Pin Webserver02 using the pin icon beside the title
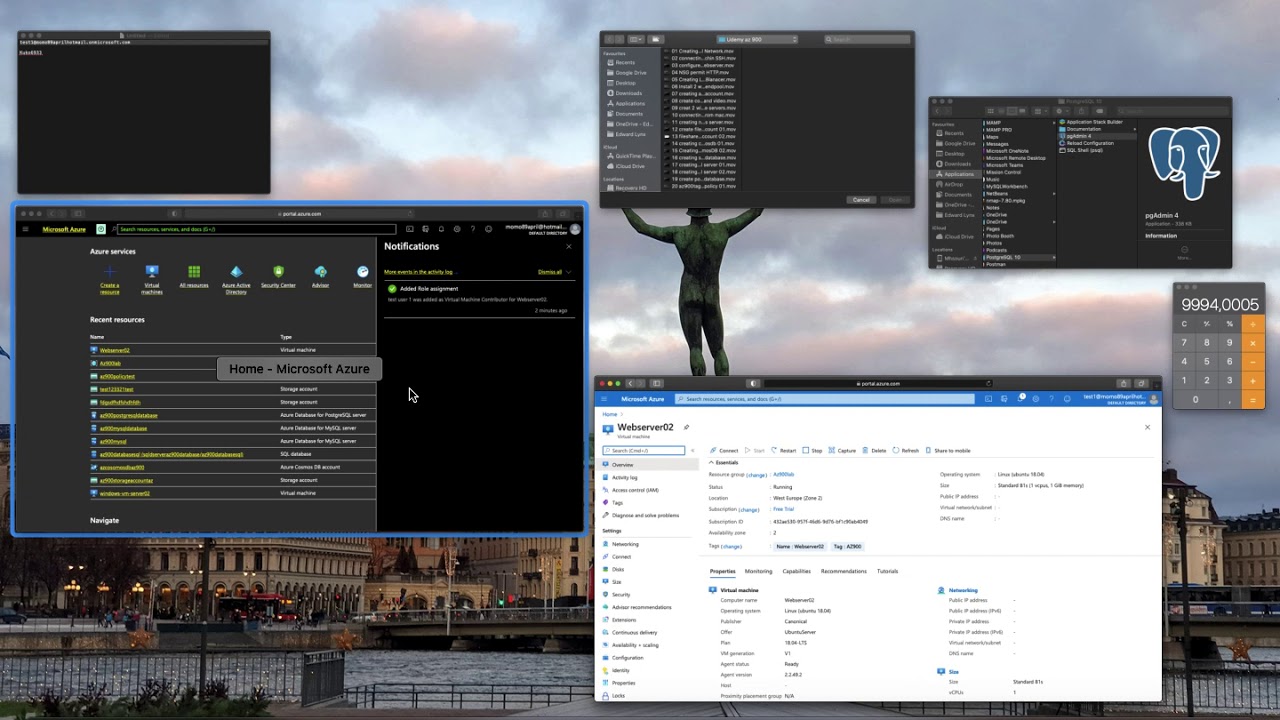The height and width of the screenshot is (720, 1280). coord(686,428)
